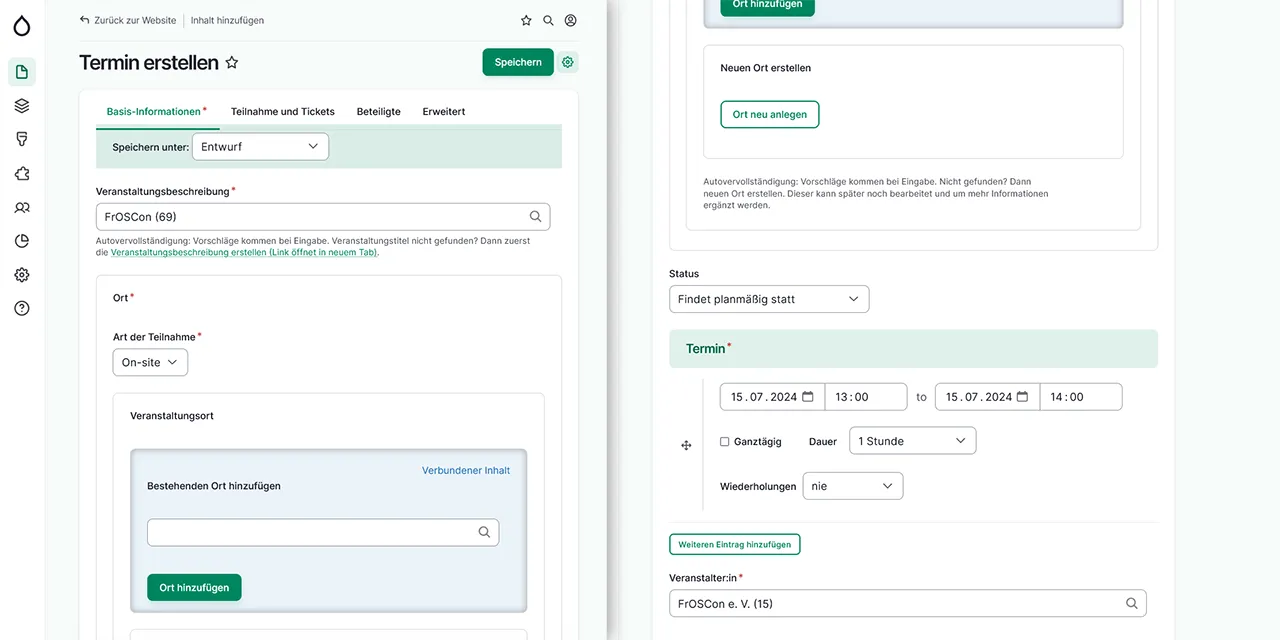This screenshot has width=1280, height=640.
Task: Open the Speichern unter Entwurf dropdown
Action: 260,146
